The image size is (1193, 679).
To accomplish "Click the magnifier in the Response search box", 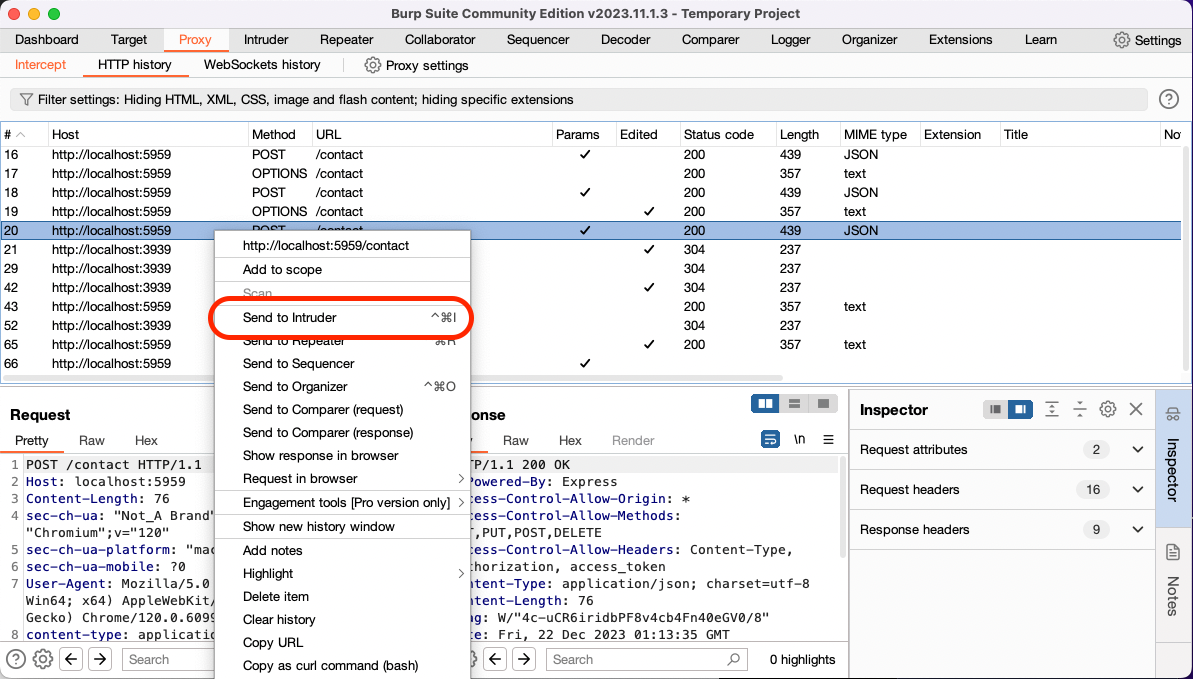I will 733,659.
